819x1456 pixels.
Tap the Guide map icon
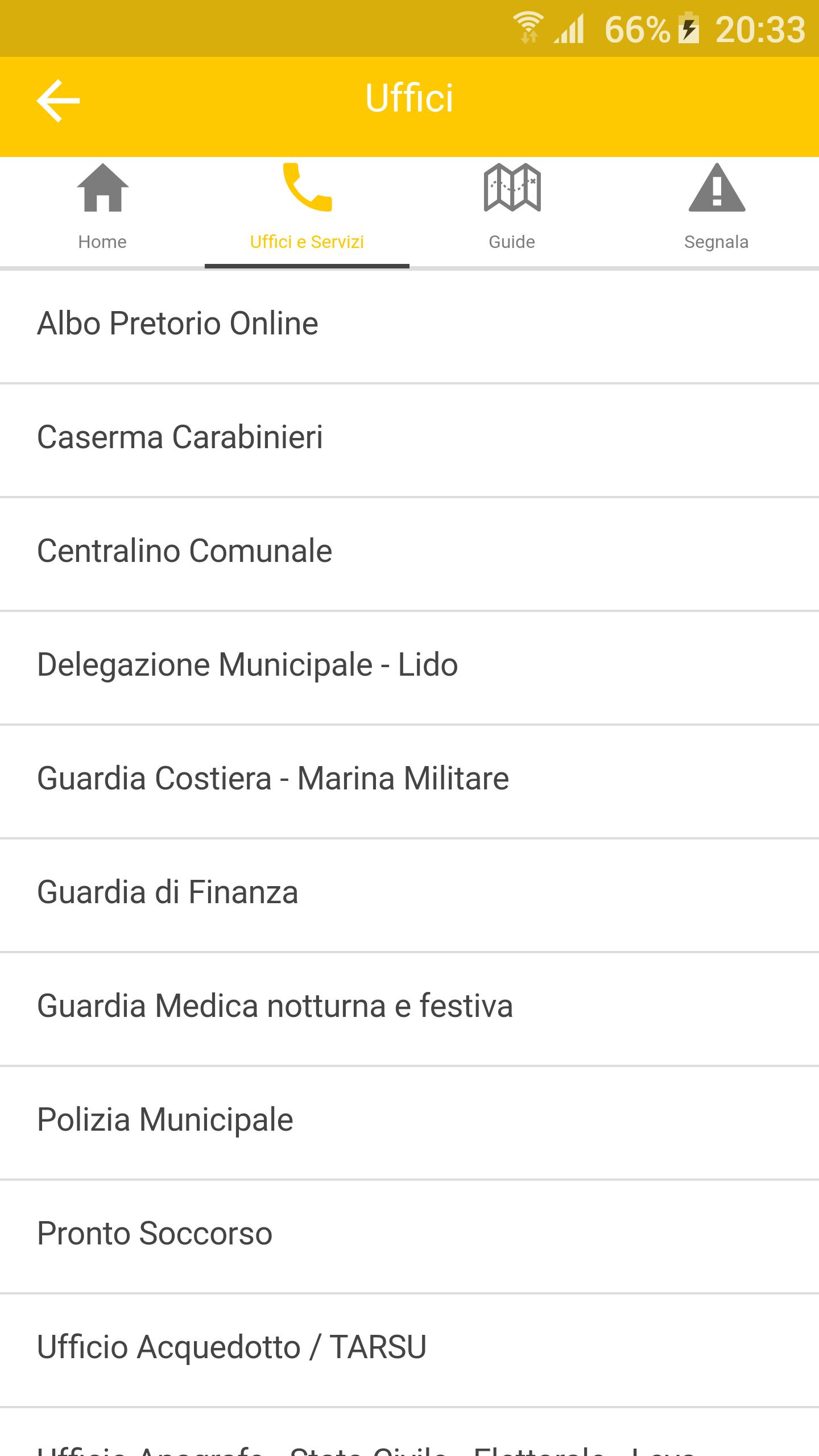[512, 188]
